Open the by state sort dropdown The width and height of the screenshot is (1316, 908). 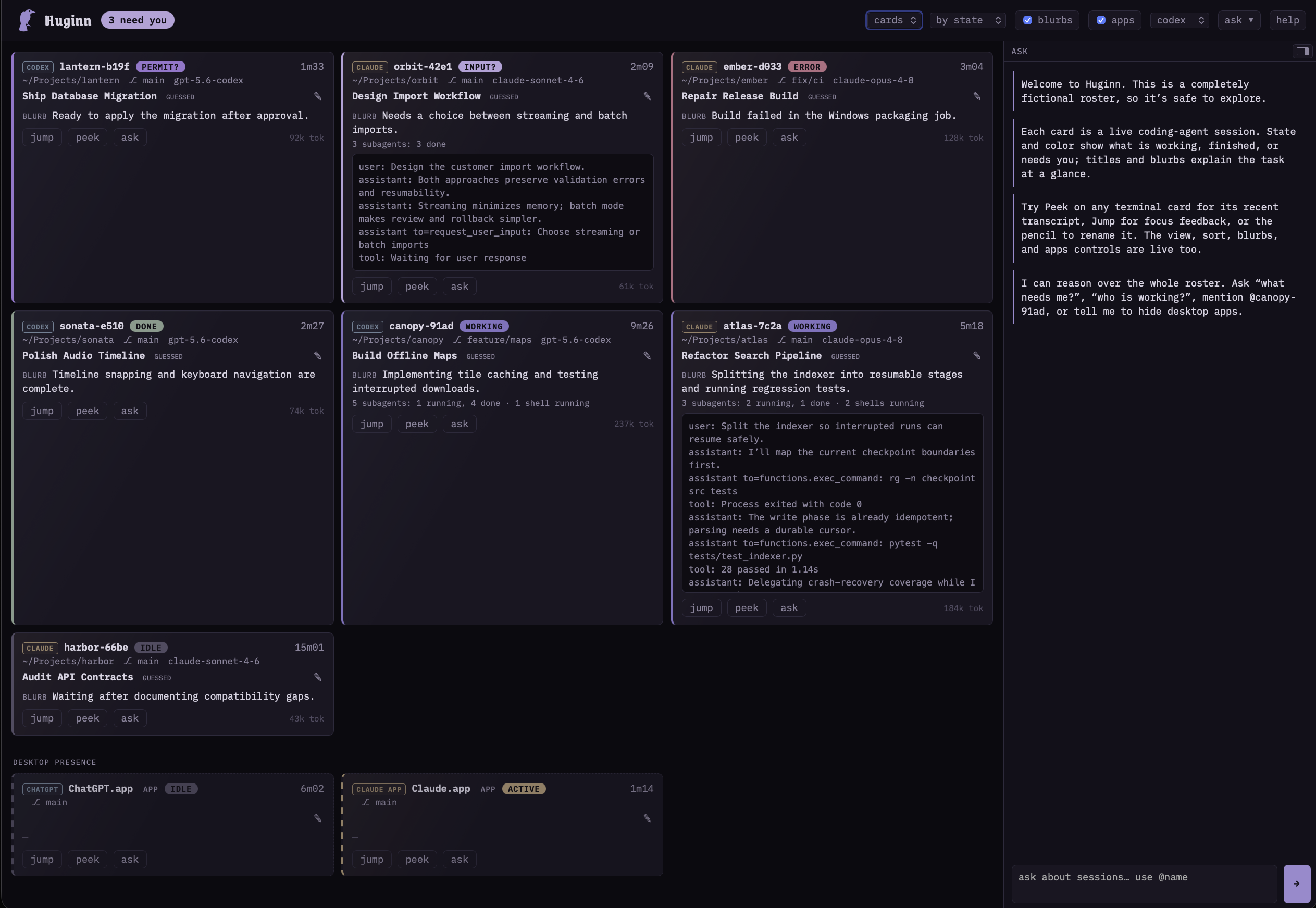click(x=967, y=20)
